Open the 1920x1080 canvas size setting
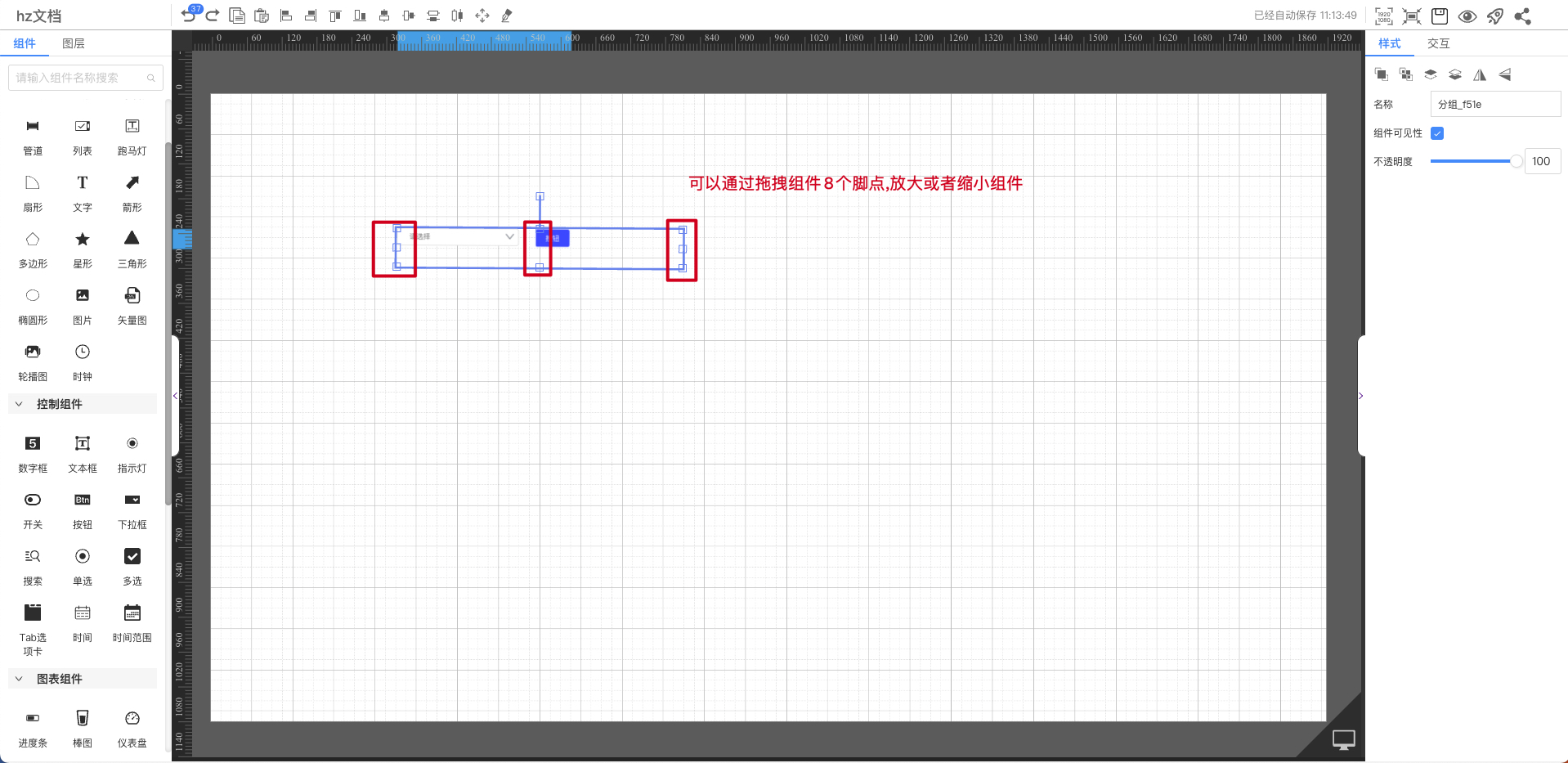 click(x=1384, y=16)
